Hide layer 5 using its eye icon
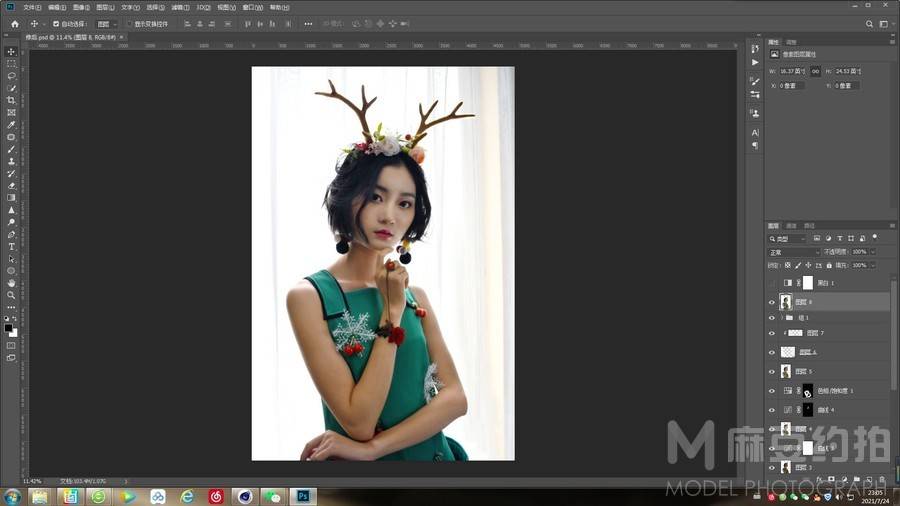The height and width of the screenshot is (506, 900). 772,372
